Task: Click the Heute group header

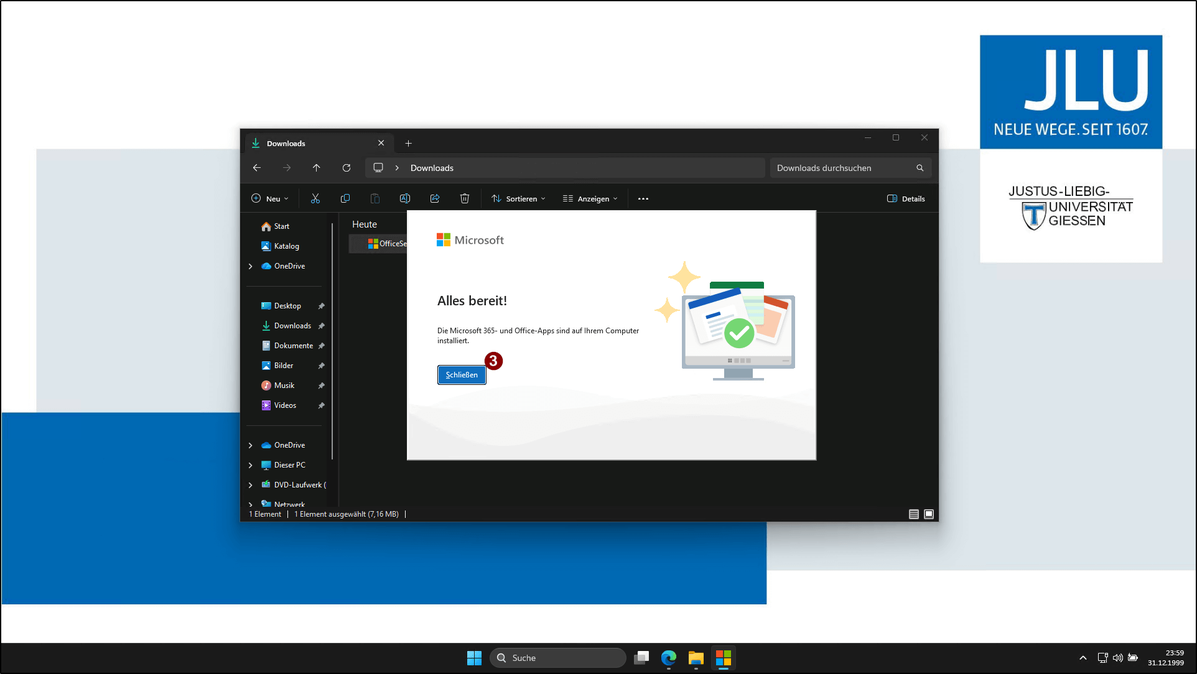Action: tap(364, 224)
